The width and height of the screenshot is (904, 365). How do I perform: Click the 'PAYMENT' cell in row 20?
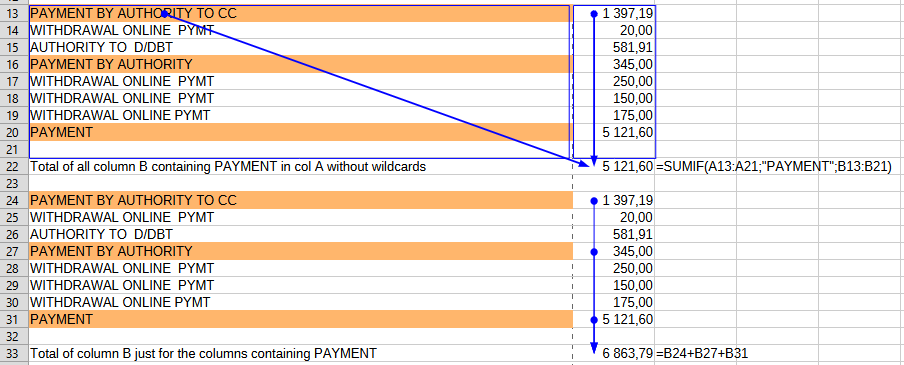point(300,132)
